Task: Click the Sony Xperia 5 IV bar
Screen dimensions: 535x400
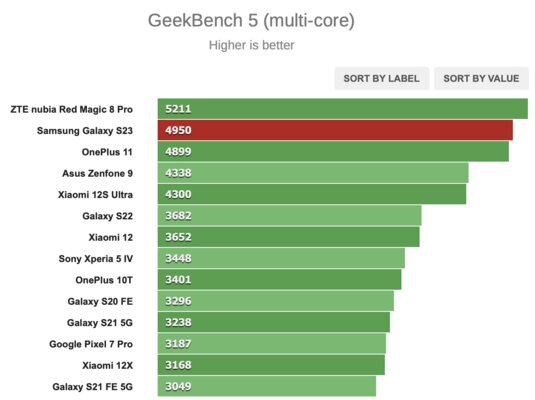Action: [x=281, y=258]
